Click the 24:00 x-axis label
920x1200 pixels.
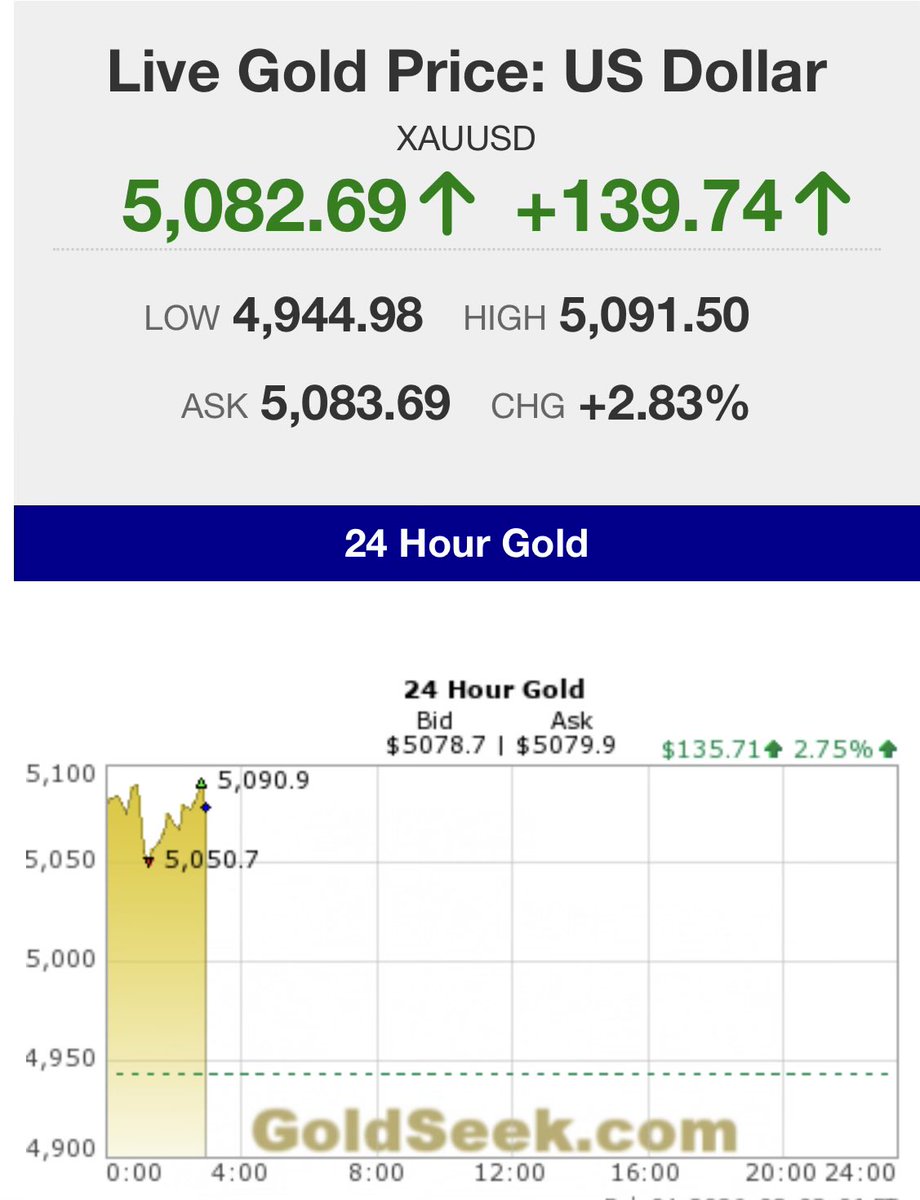tap(861, 1172)
